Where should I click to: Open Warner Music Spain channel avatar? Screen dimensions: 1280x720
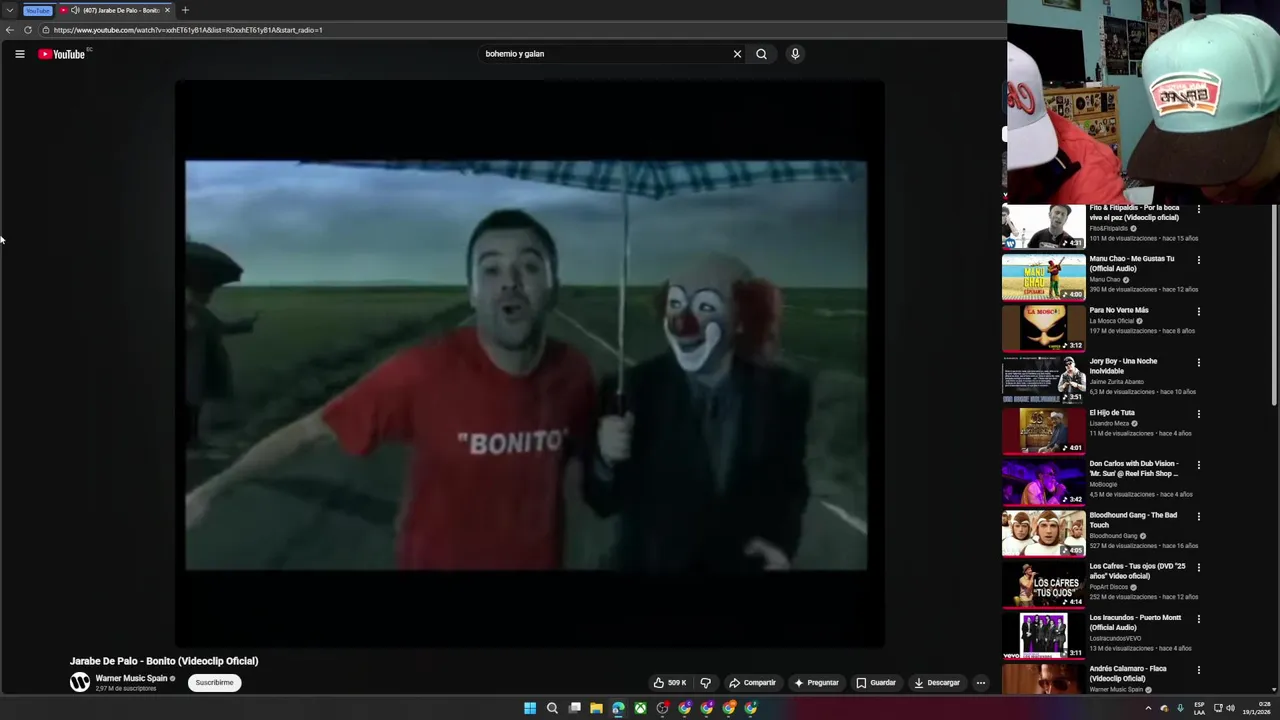pos(80,682)
